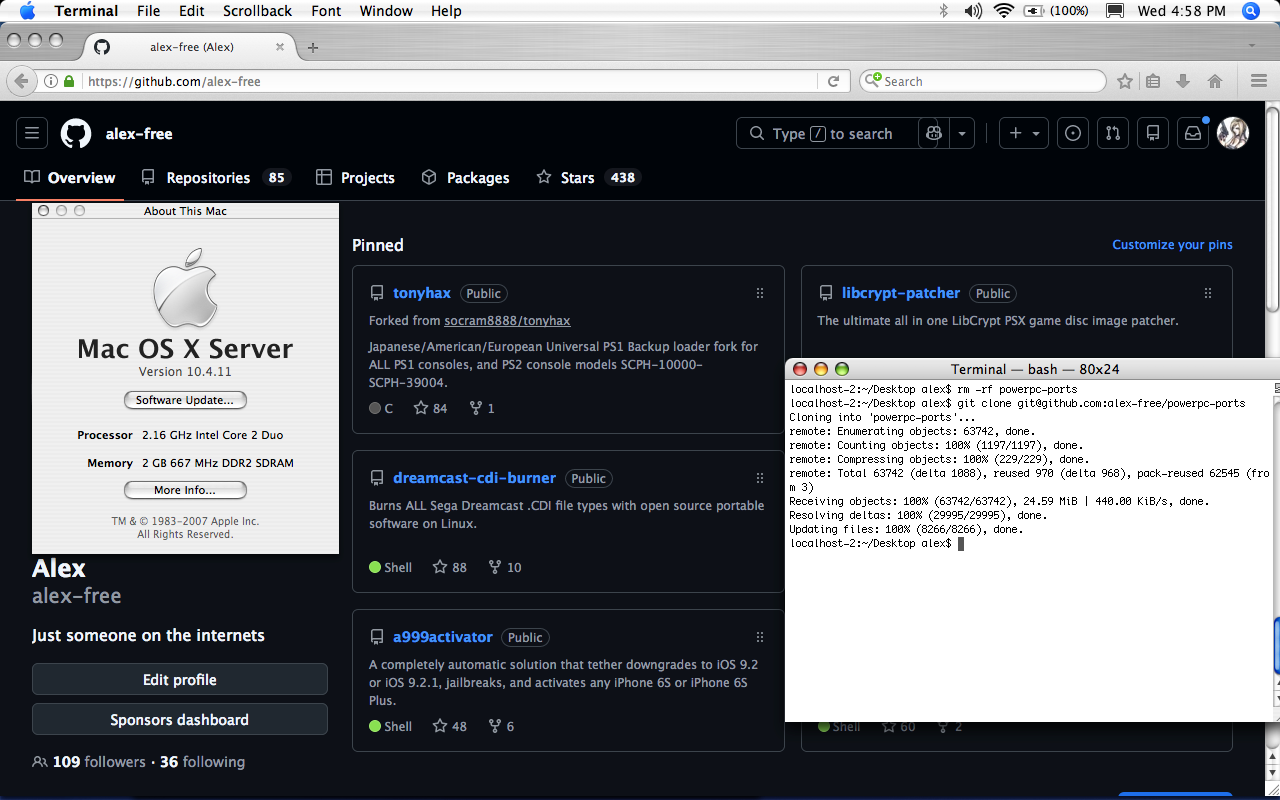1280x800 pixels.
Task: Open the Scrollback menu
Action: point(257,11)
